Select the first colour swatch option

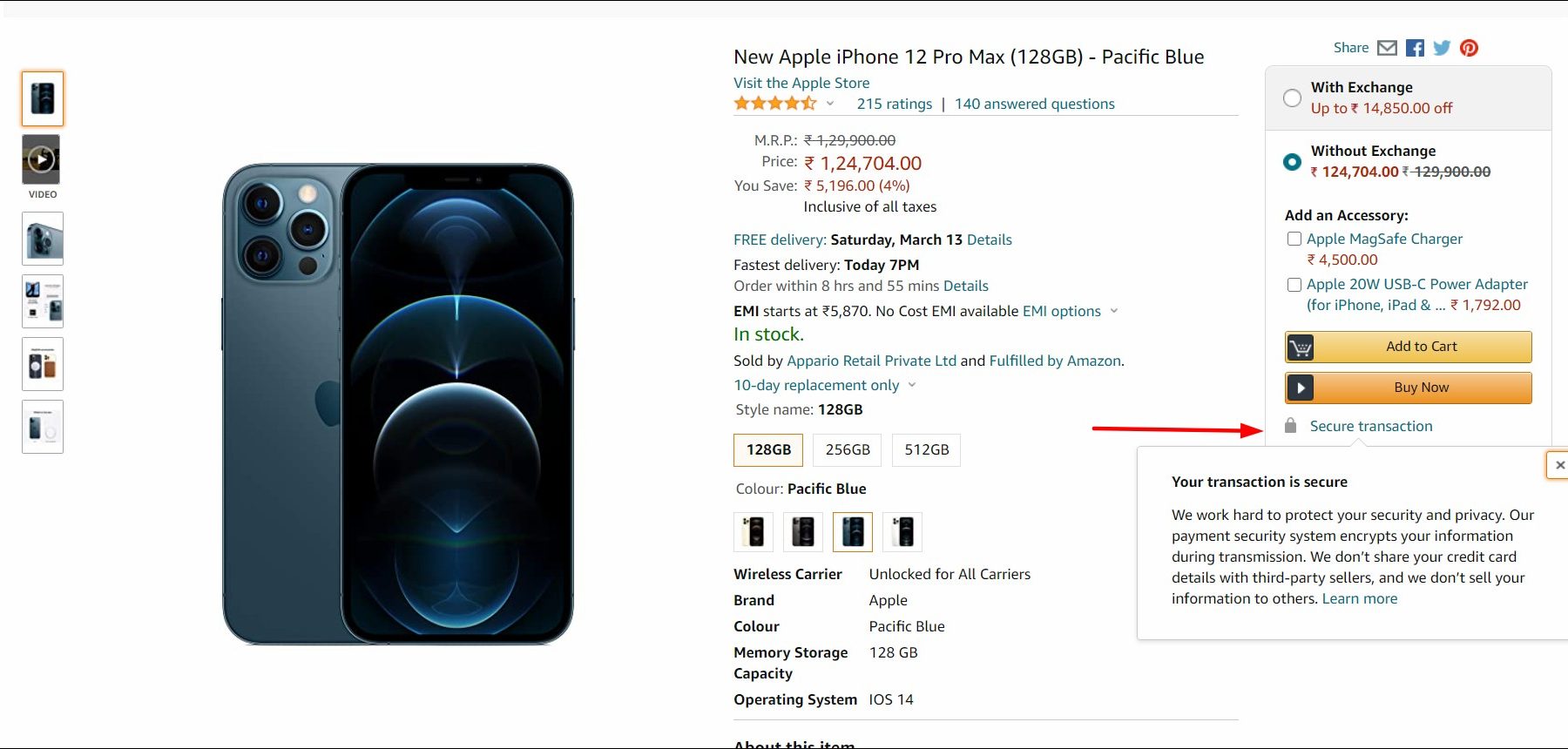(754, 531)
